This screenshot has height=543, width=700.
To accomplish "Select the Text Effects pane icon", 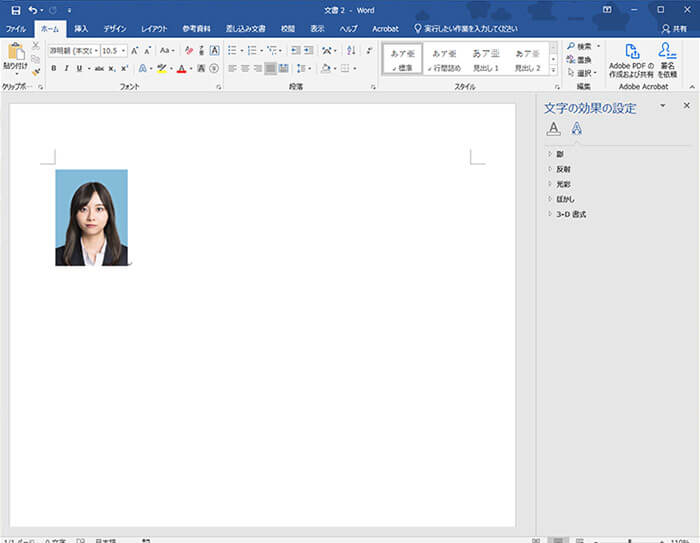I will 576,129.
